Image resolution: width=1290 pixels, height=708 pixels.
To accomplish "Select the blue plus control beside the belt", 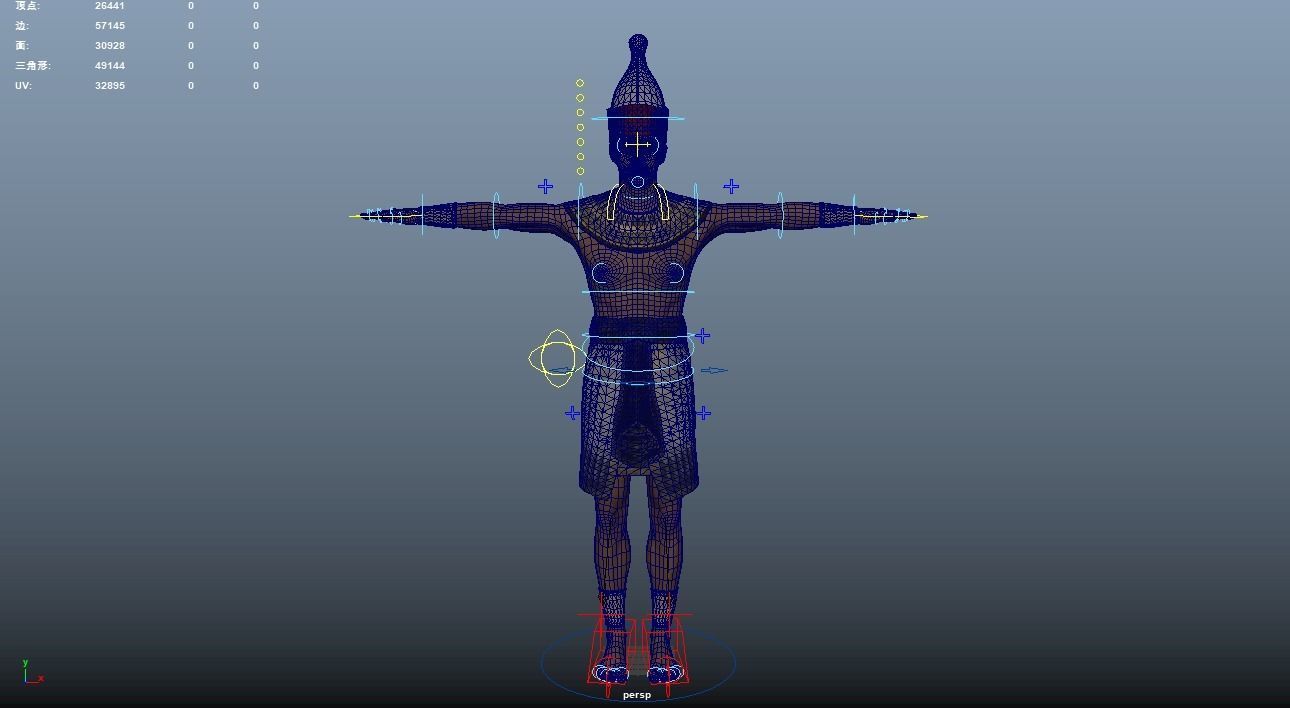I will [703, 336].
